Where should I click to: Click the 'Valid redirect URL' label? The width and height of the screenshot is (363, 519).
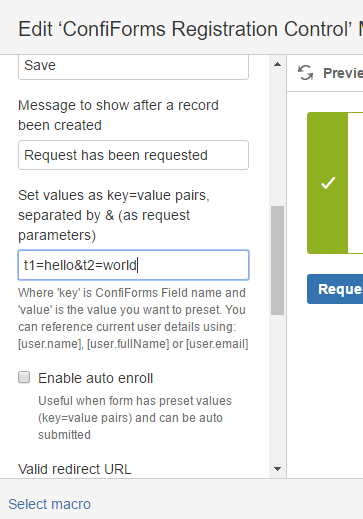tap(75, 469)
